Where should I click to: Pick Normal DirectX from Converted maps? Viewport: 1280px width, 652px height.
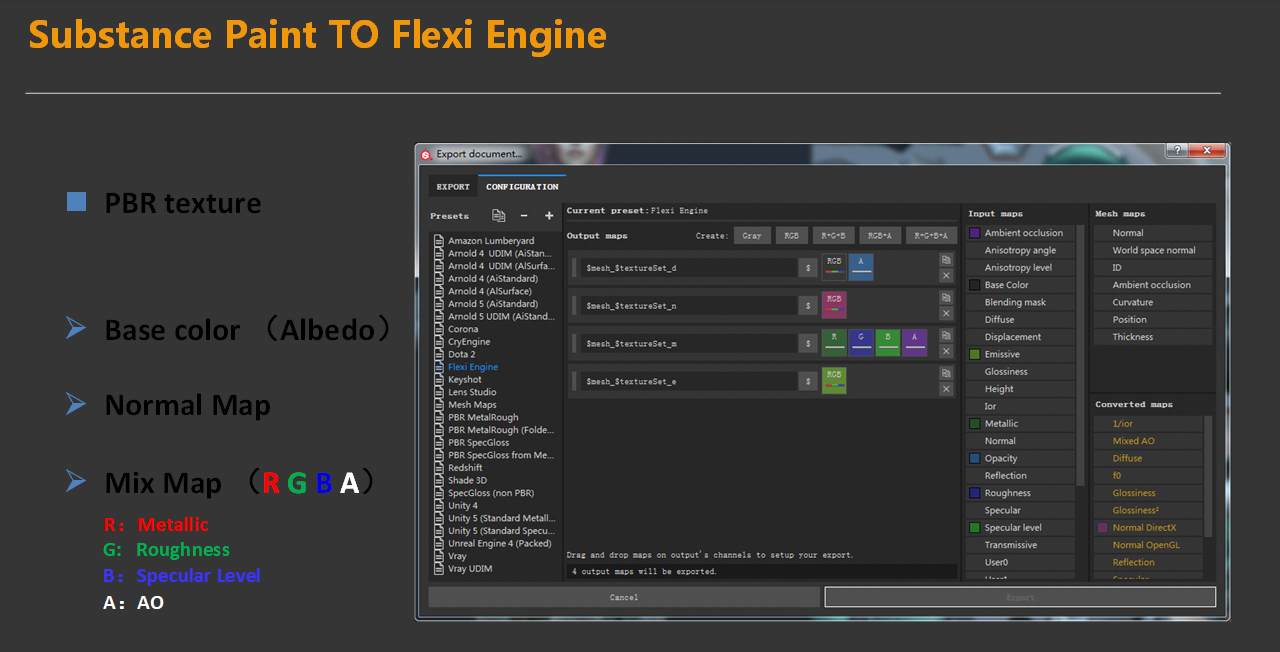click(x=1144, y=528)
